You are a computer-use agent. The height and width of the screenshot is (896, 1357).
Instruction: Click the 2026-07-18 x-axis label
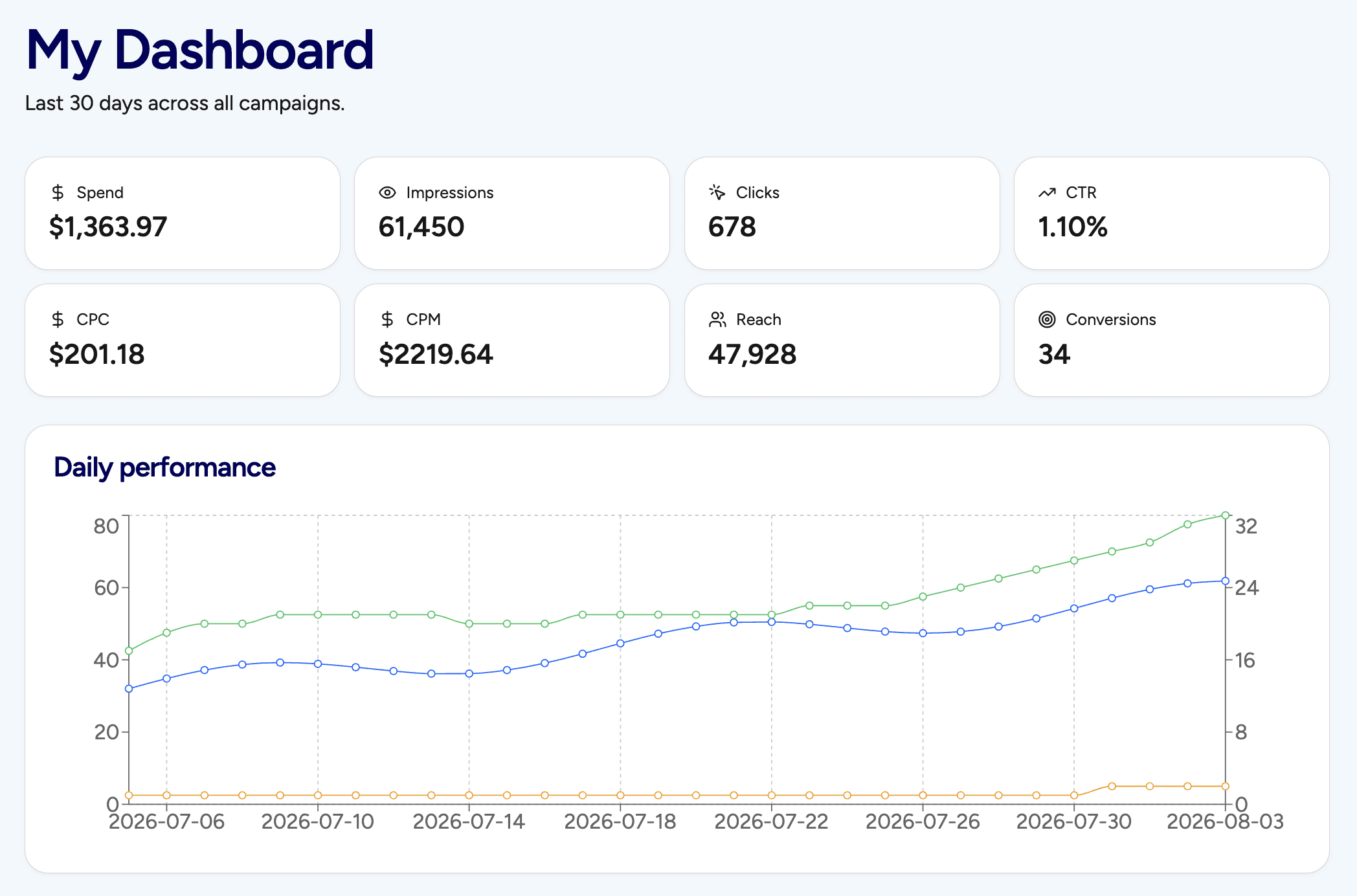[x=620, y=822]
